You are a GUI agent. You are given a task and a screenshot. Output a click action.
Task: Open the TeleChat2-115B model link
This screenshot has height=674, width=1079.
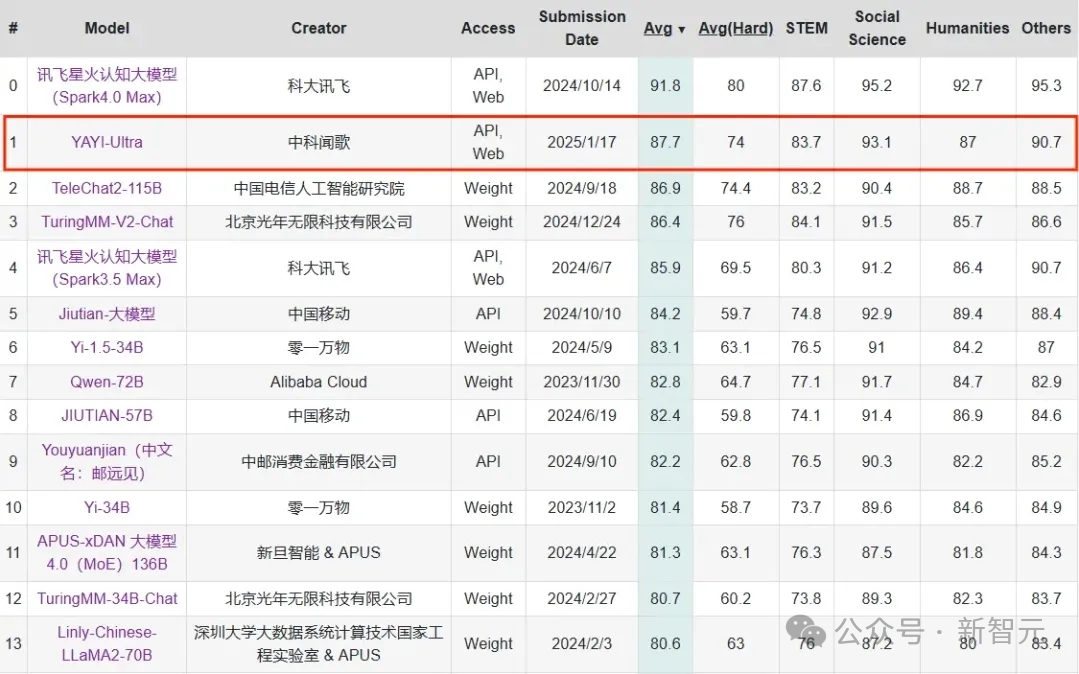point(107,188)
